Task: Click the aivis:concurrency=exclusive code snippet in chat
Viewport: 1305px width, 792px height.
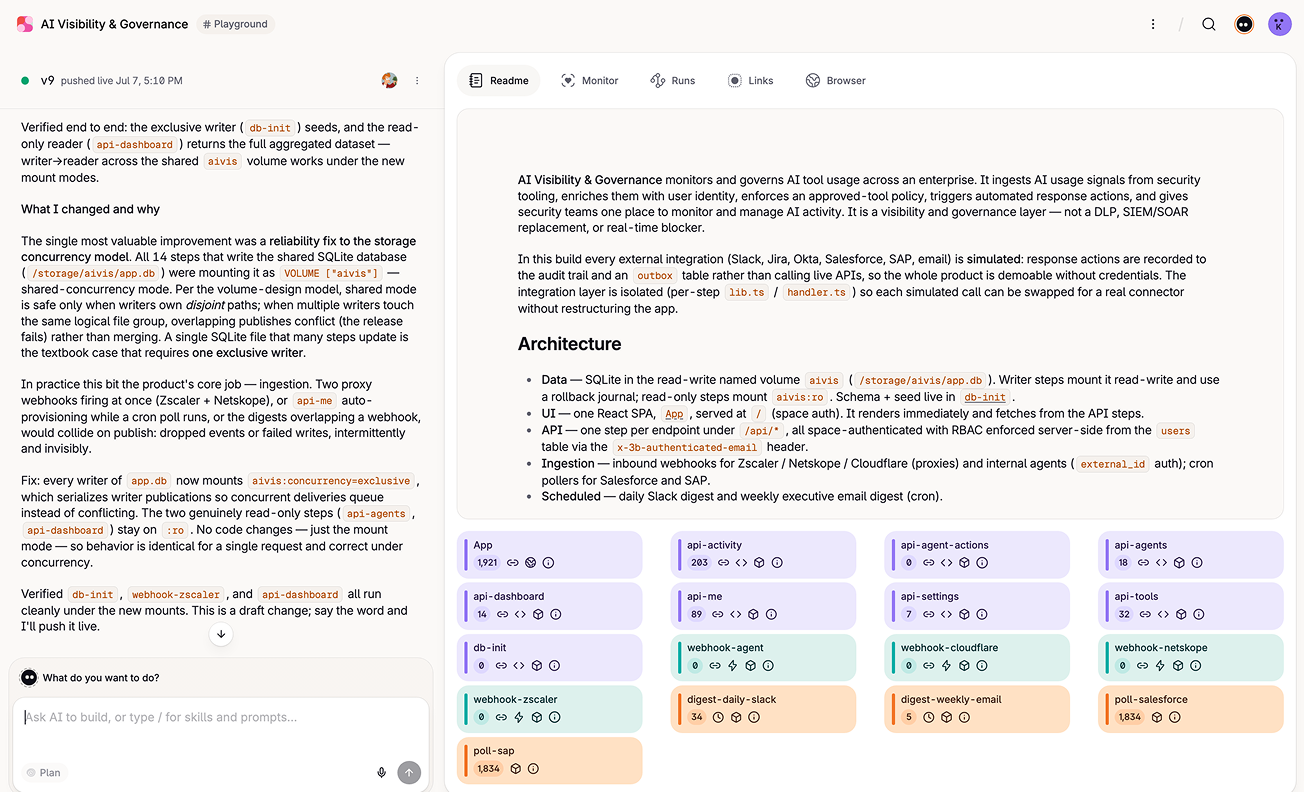Action: 329,481
